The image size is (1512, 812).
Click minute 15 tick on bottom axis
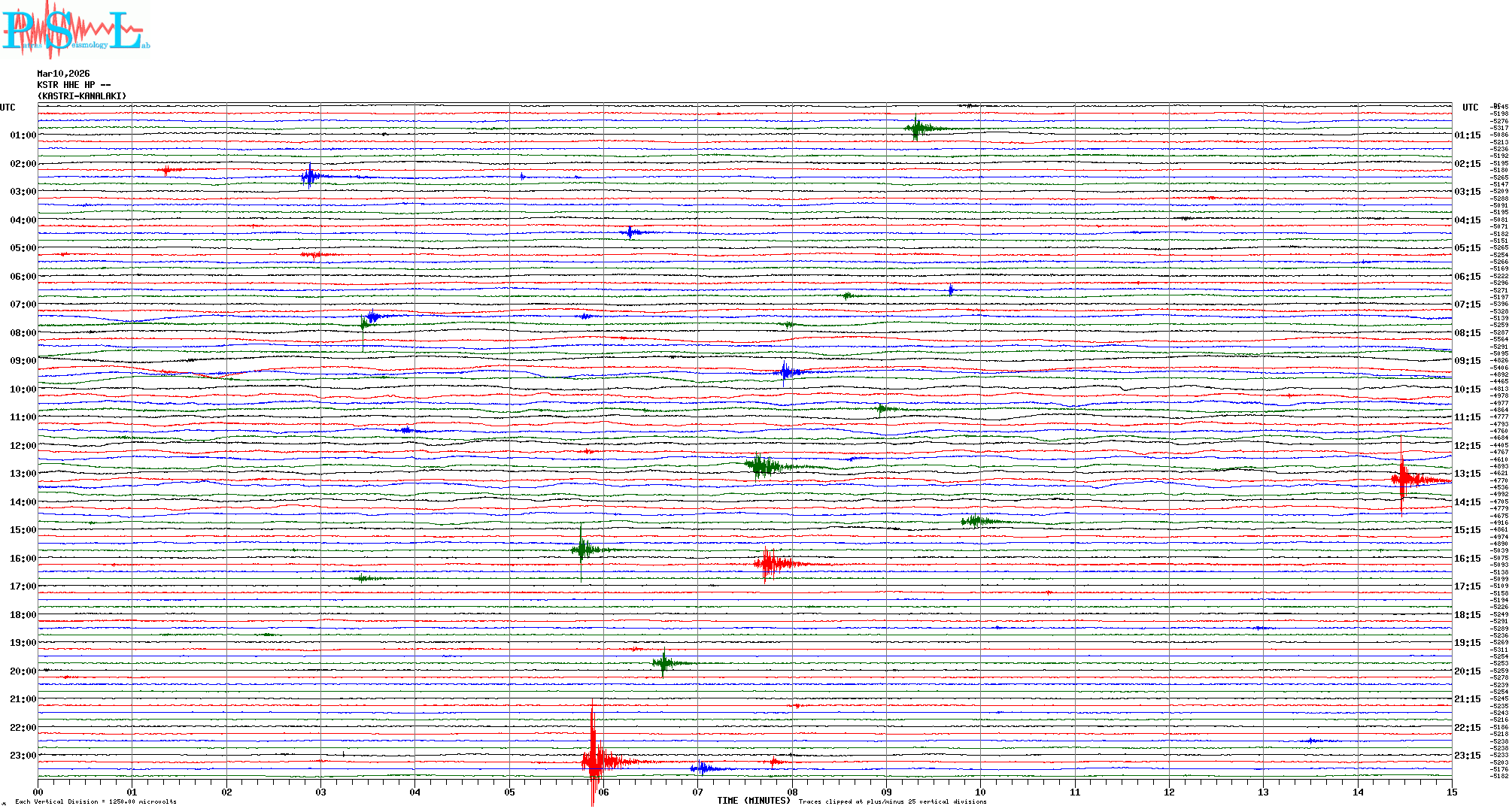[1452, 792]
